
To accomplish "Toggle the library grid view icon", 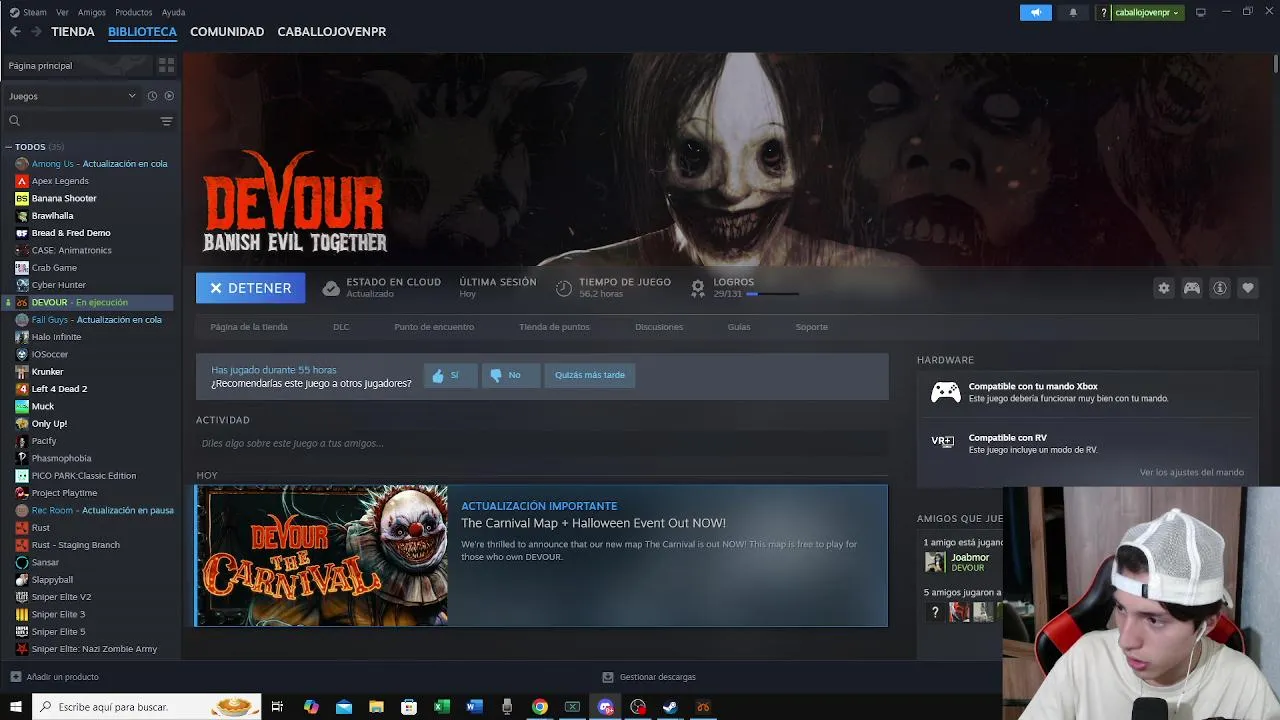I will pyautogui.click(x=166, y=65).
